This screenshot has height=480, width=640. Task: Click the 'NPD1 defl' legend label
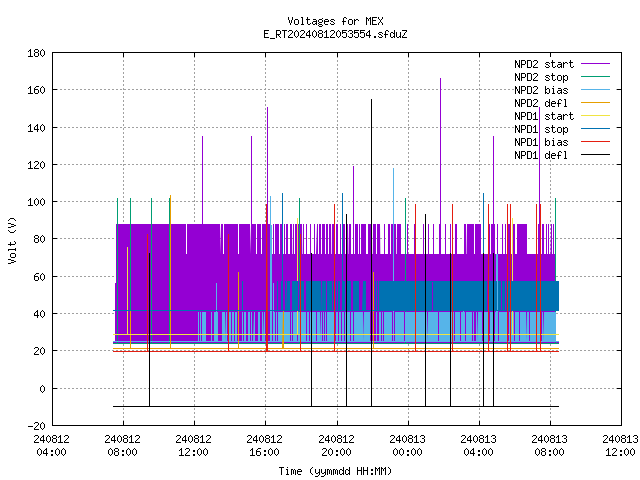541,156
